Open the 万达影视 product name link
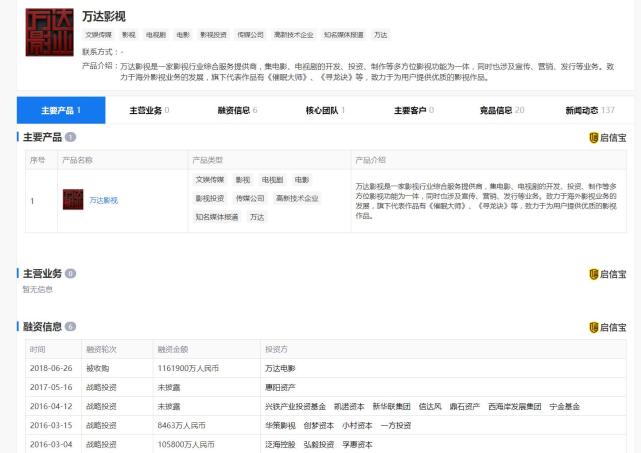The image size is (641, 453). 103,200
